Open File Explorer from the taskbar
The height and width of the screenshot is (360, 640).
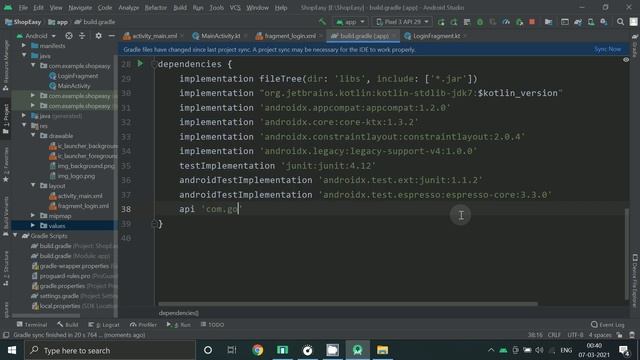382,350
